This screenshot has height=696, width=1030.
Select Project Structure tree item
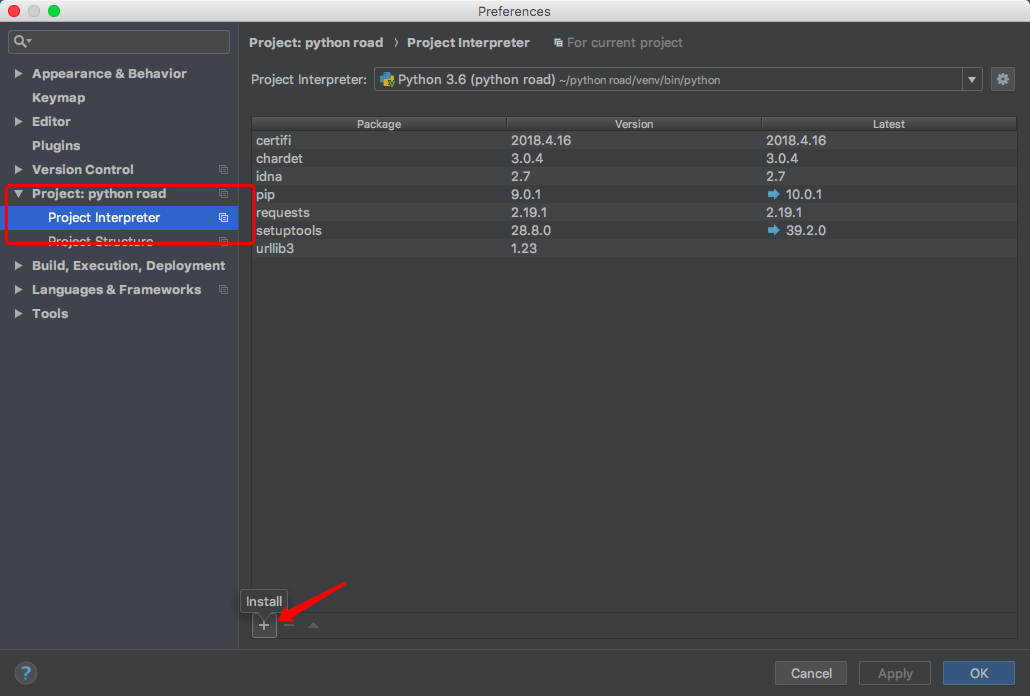[101, 241]
